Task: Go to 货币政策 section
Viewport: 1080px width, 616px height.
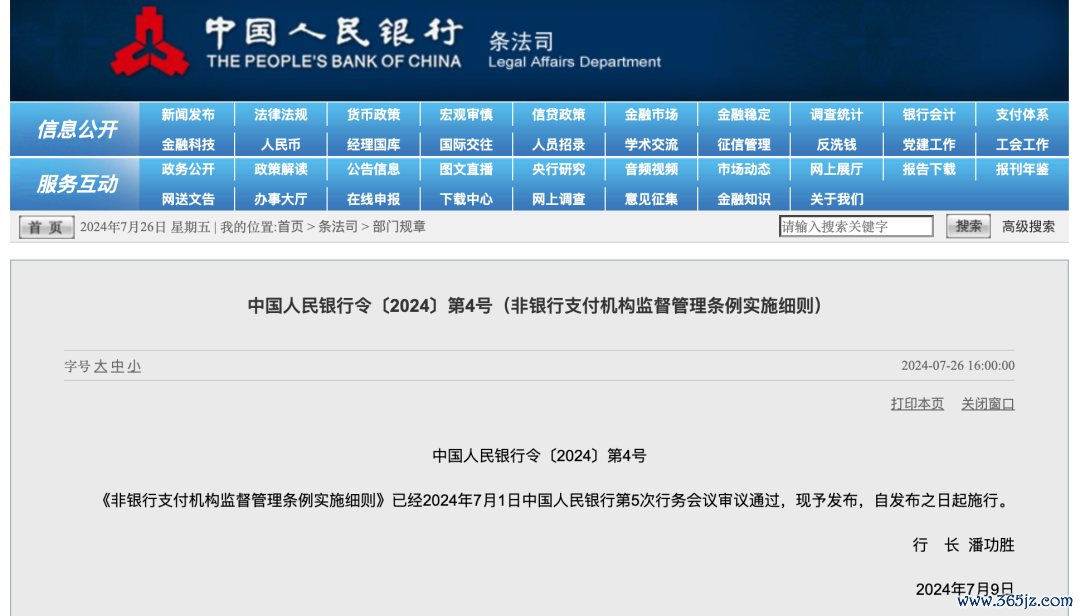Action: click(x=373, y=115)
